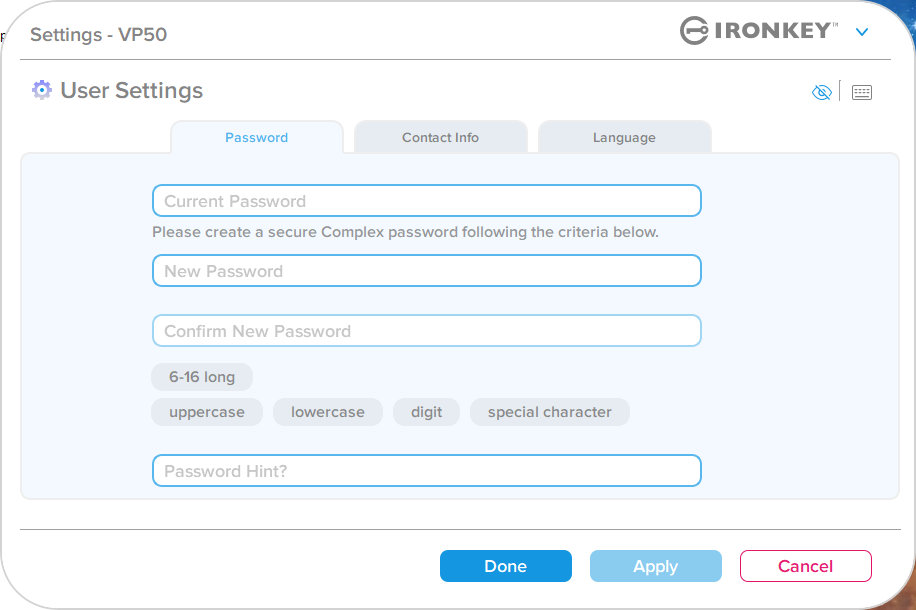Click the uppercase criteria badge
The image size is (916, 610).
point(207,412)
